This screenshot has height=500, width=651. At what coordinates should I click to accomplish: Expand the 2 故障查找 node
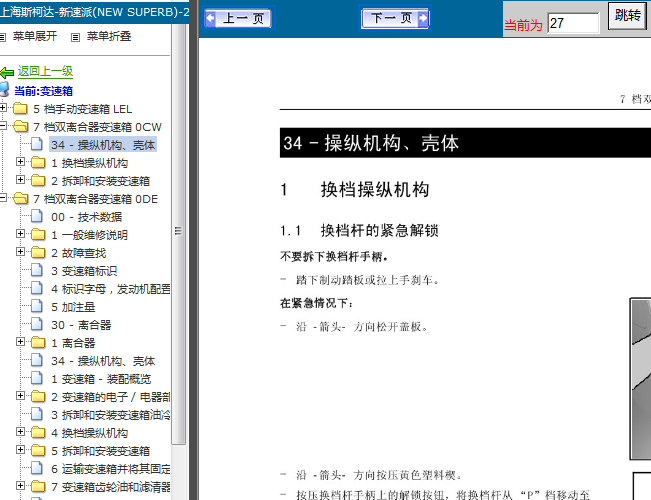coord(20,252)
